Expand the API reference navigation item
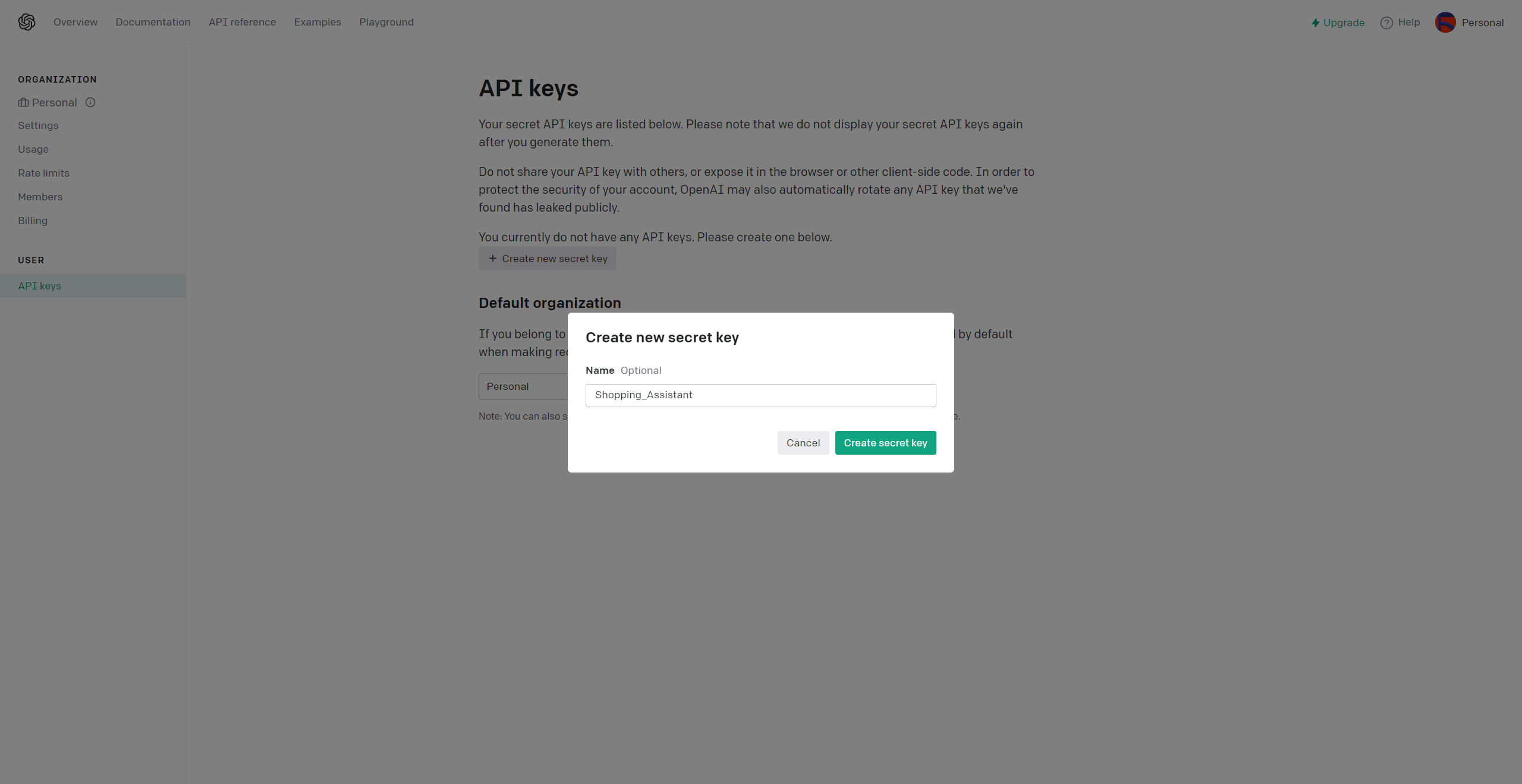The height and width of the screenshot is (784, 1522). click(242, 21)
